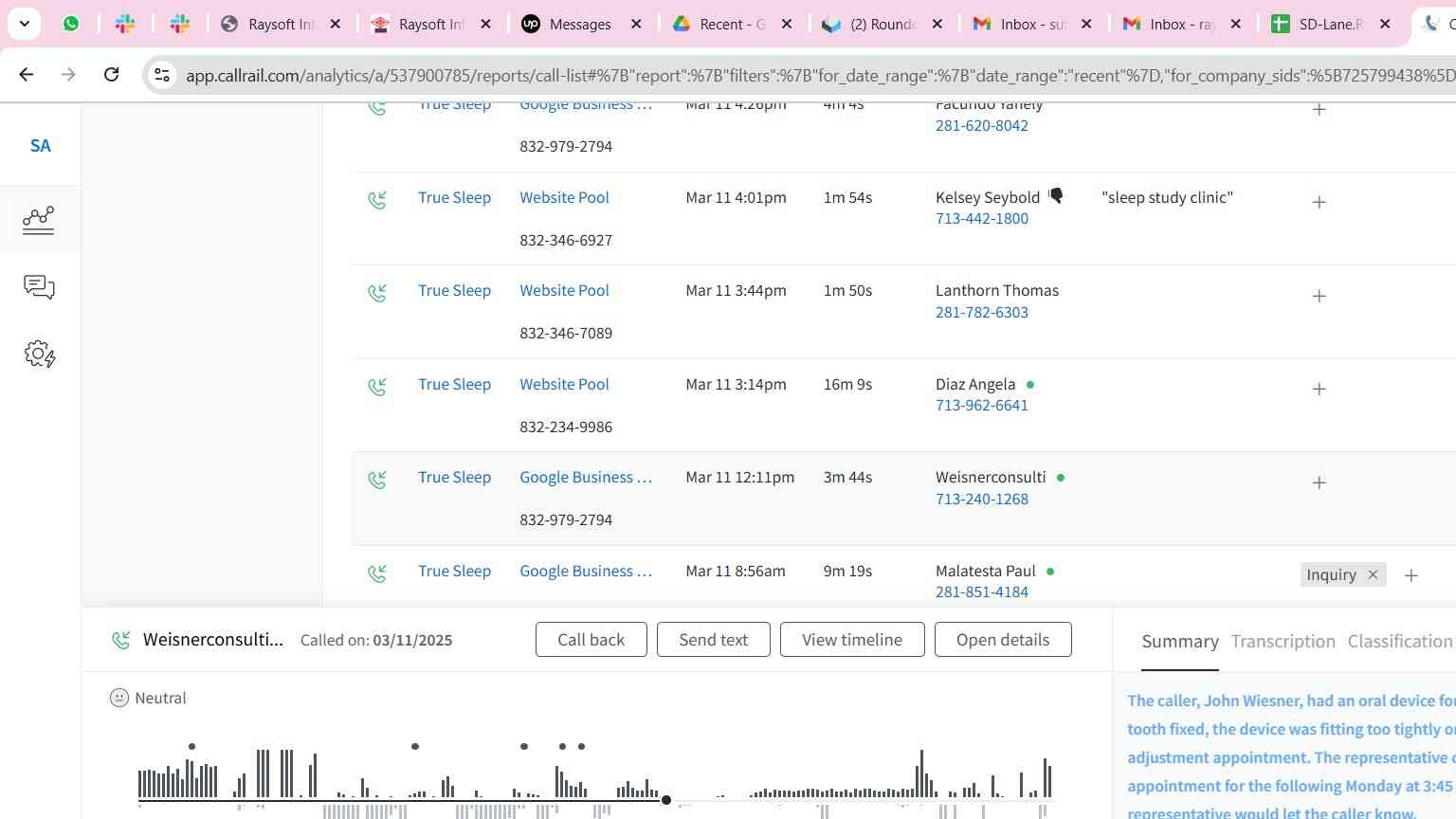
Task: Close the SD-Lane spreadsheet tab
Action: tap(1385, 24)
